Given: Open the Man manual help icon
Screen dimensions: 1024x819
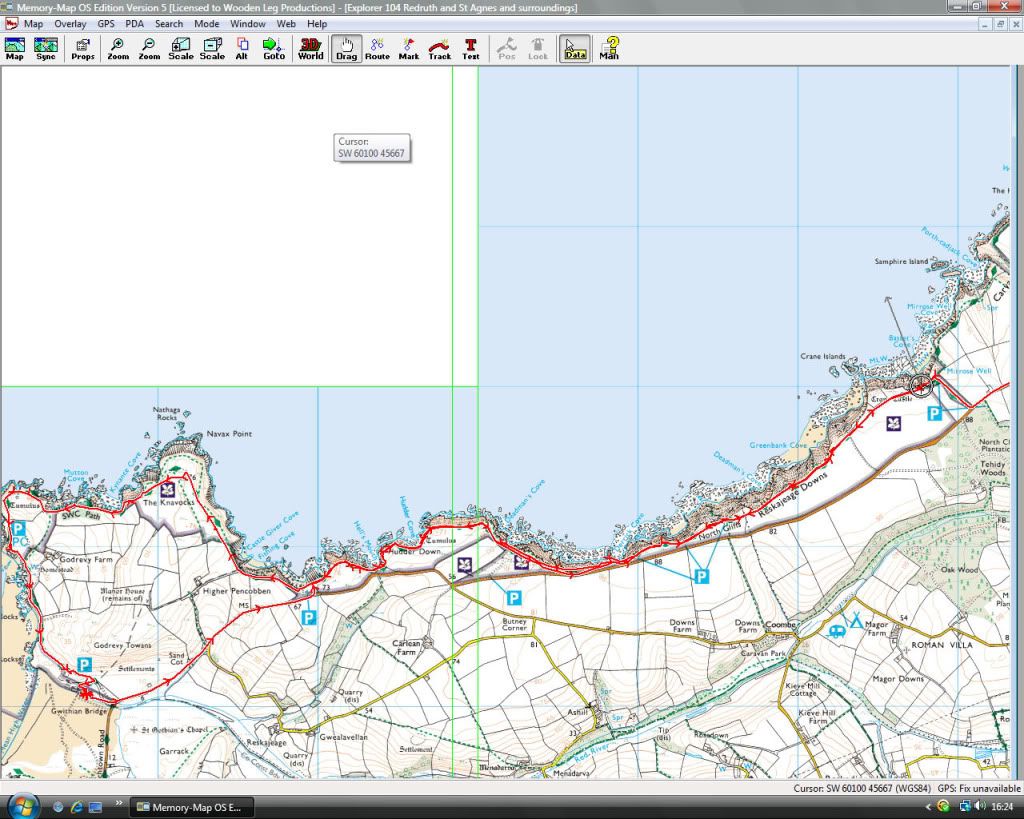Looking at the screenshot, I should click(x=609, y=49).
